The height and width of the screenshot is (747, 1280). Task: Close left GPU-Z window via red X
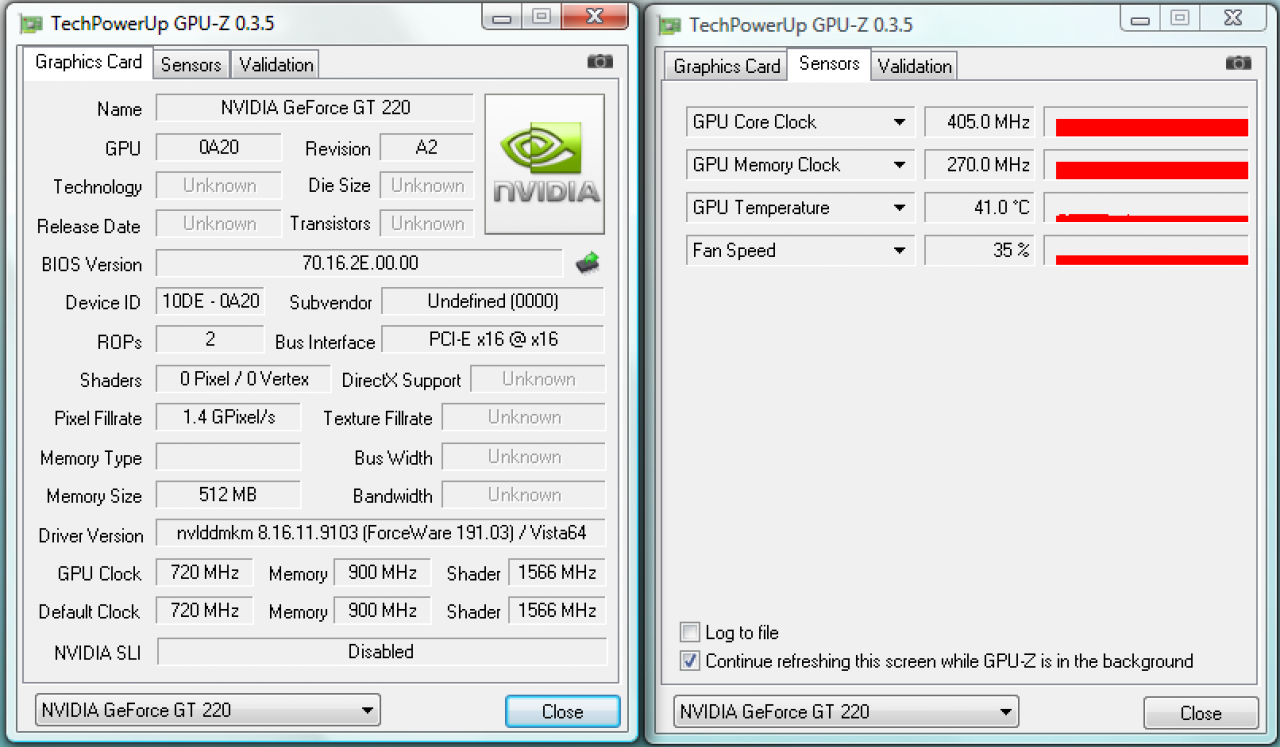tap(594, 17)
